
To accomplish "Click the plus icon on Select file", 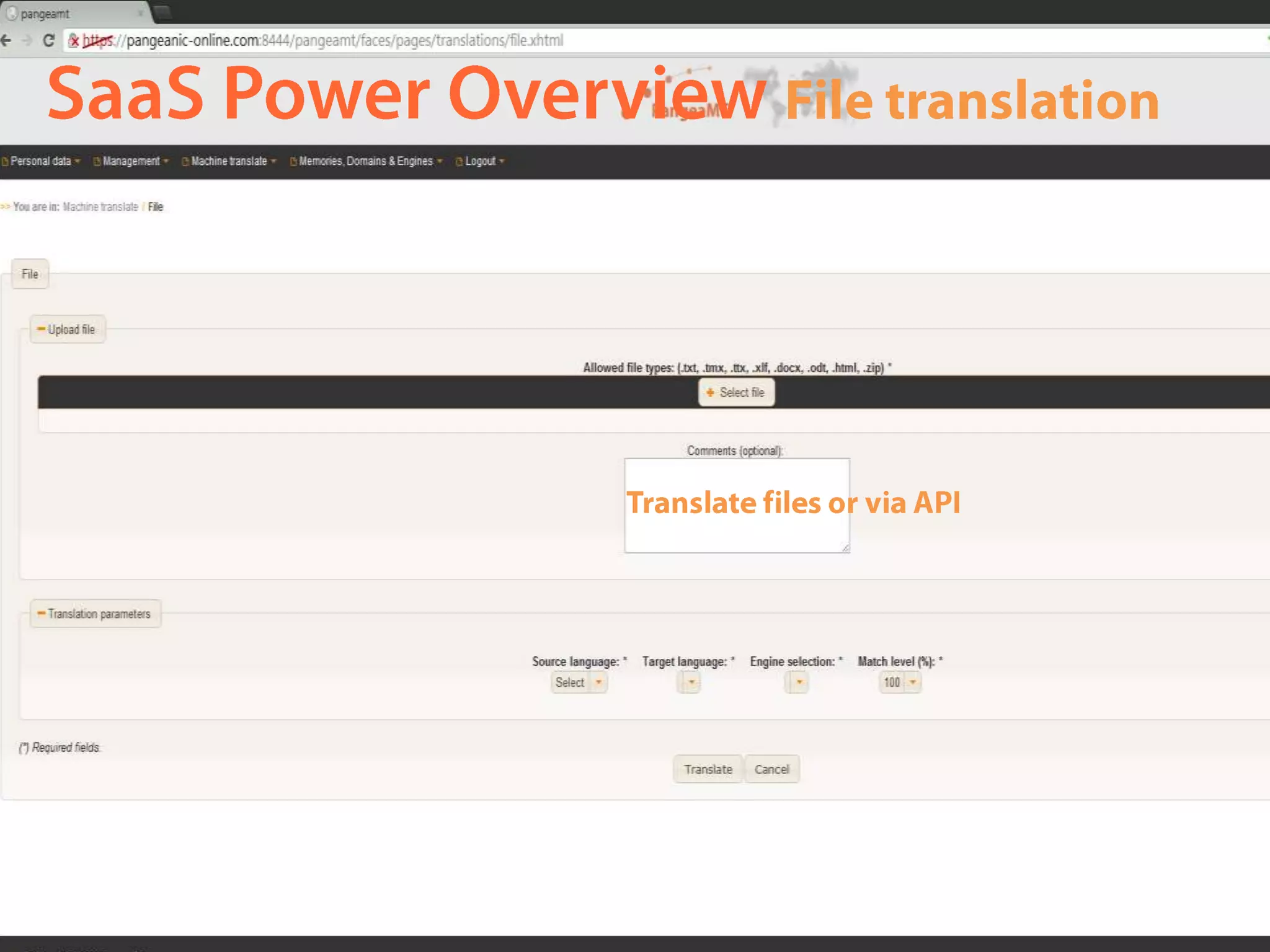I will [710, 392].
